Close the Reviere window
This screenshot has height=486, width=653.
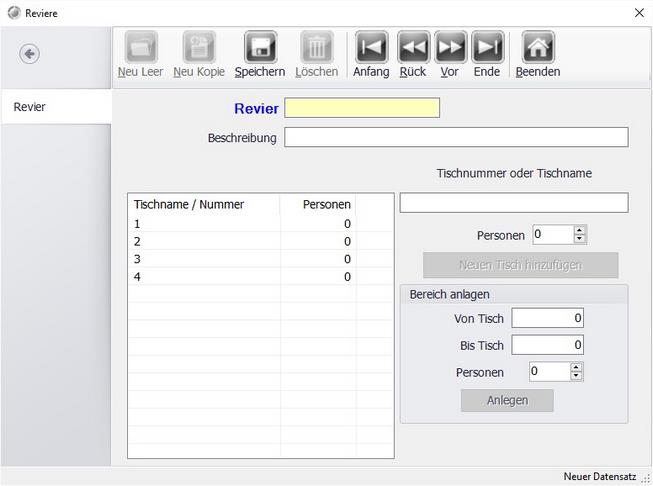pyautogui.click(x=639, y=13)
